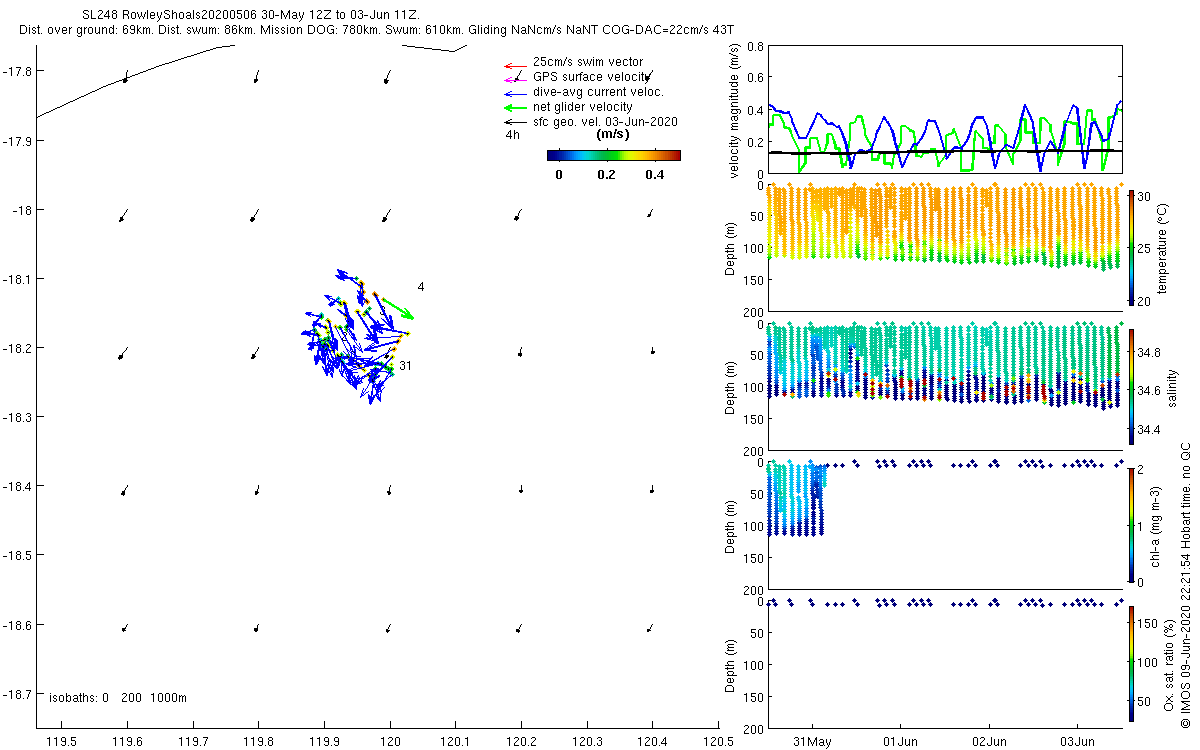Select the '25cm/s swim vector' legend label
The width and height of the screenshot is (1200, 750).
pos(588,62)
